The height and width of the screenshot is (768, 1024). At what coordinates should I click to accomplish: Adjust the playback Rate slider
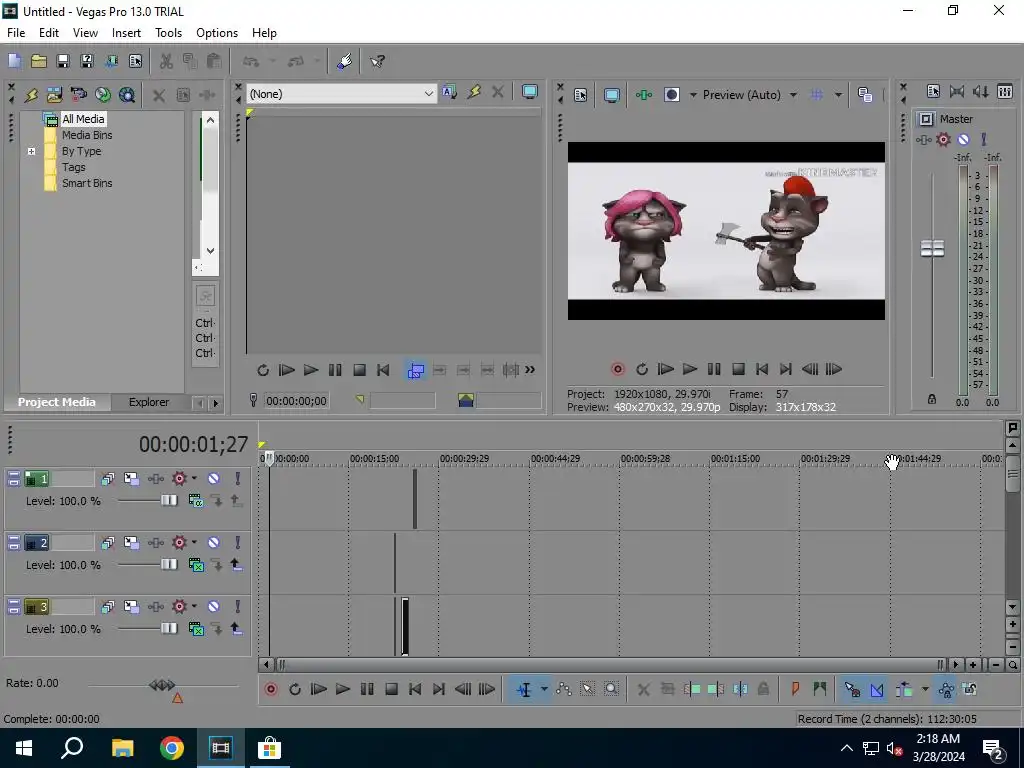point(162,685)
